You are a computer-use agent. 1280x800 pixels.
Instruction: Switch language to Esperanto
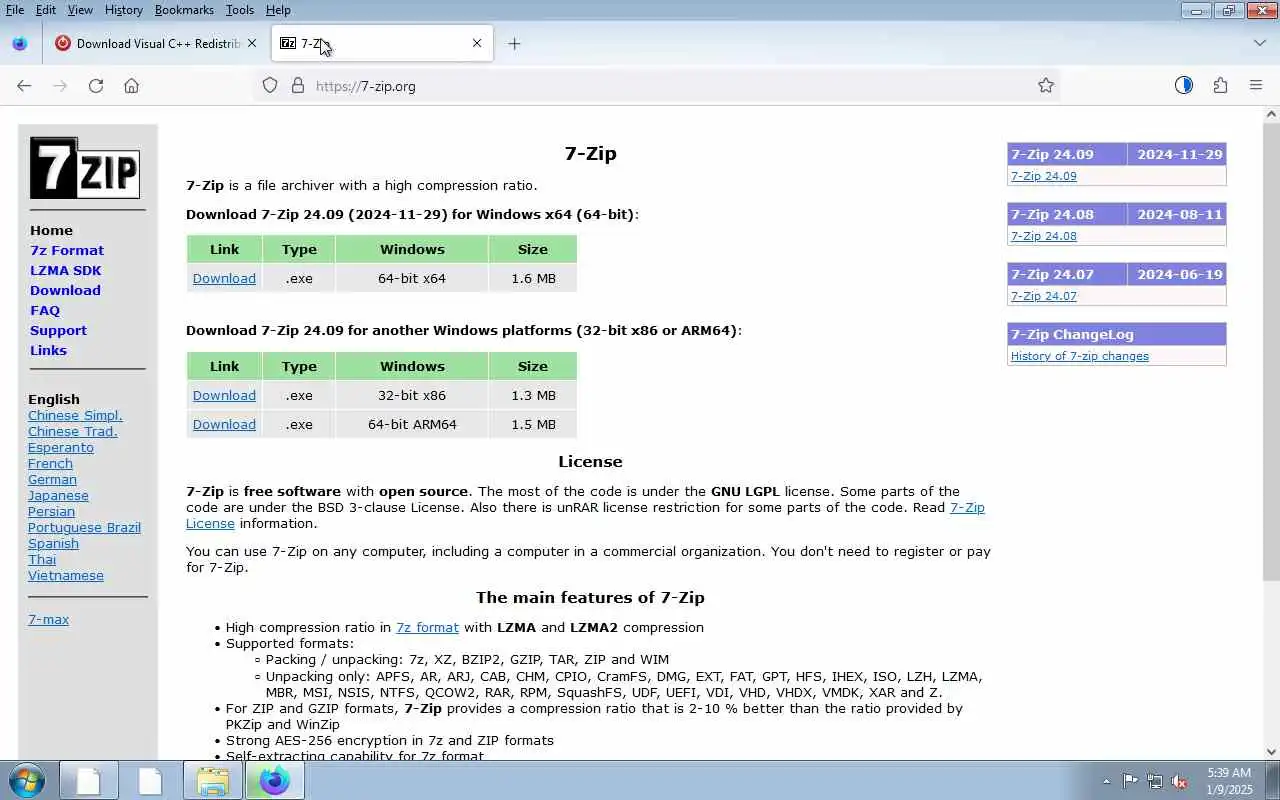pyautogui.click(x=61, y=447)
